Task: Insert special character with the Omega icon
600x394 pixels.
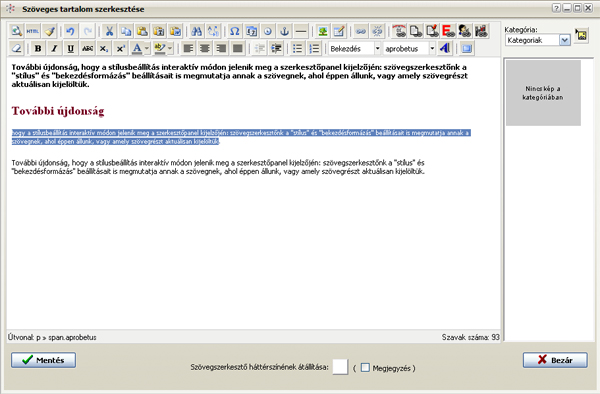Action: pos(235,31)
